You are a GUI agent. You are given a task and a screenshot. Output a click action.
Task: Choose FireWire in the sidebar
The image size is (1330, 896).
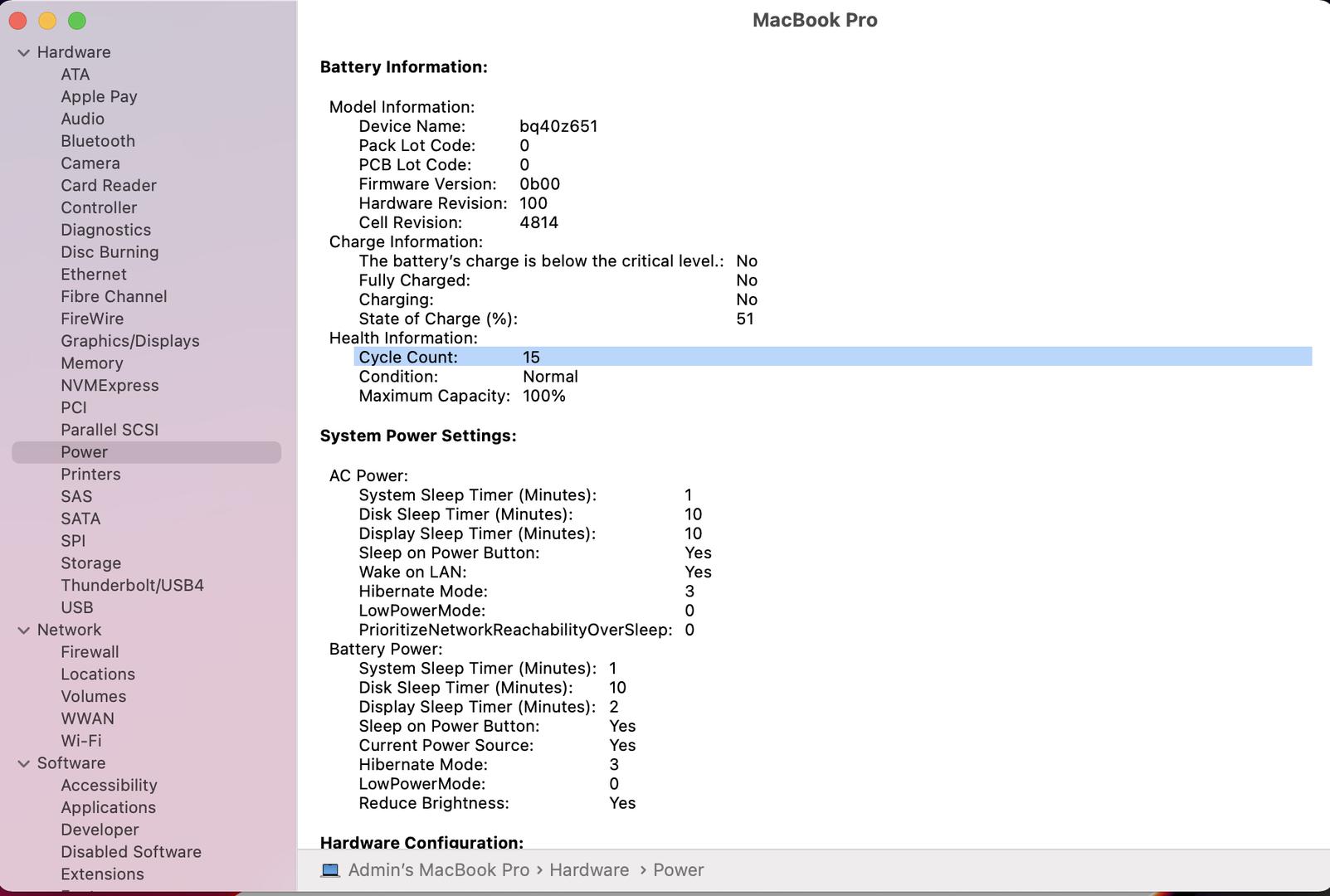(x=92, y=319)
